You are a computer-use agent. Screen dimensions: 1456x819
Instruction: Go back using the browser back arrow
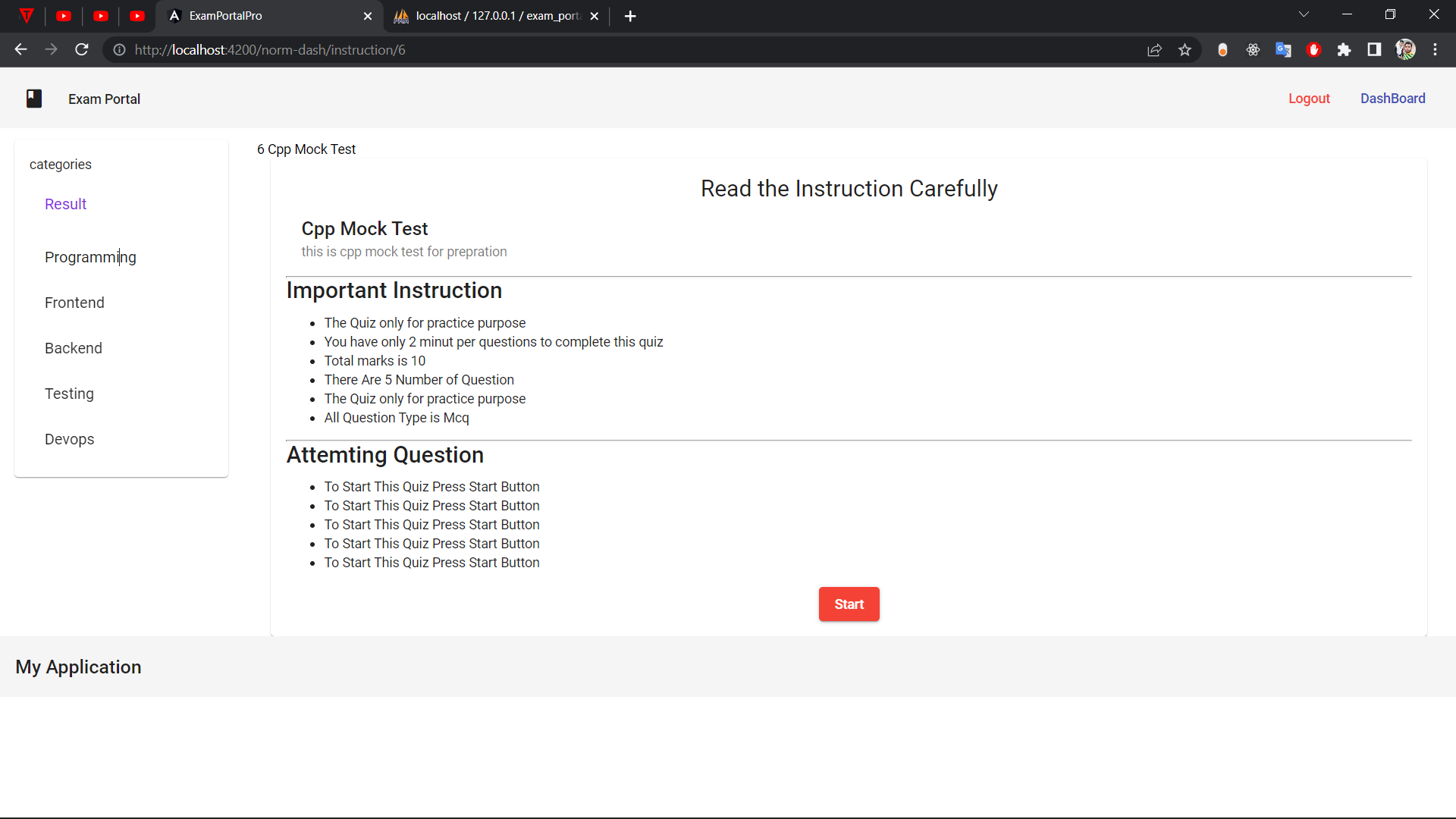[20, 50]
